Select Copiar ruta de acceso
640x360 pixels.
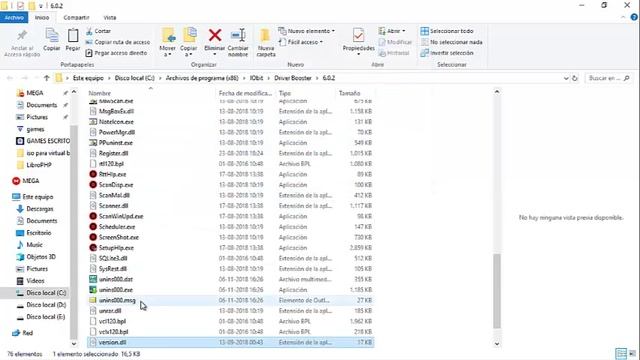pyautogui.click(x=118, y=42)
